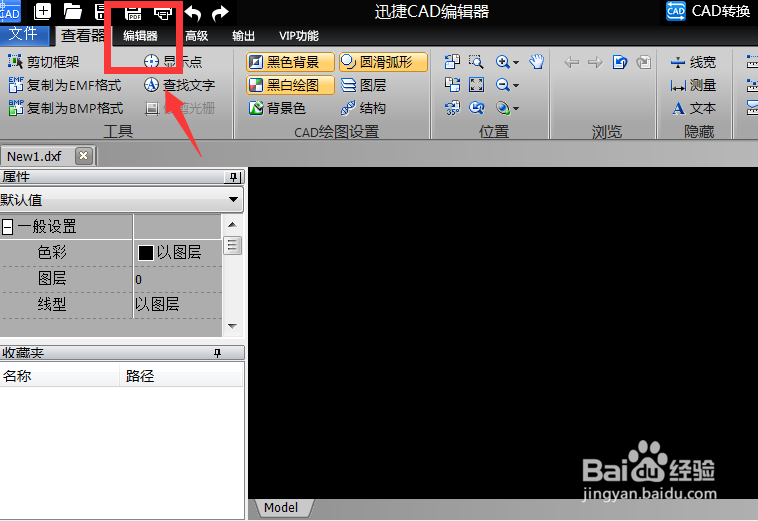The height and width of the screenshot is (521, 758).
Task: Switch to the 输出 tab
Action: (x=243, y=36)
